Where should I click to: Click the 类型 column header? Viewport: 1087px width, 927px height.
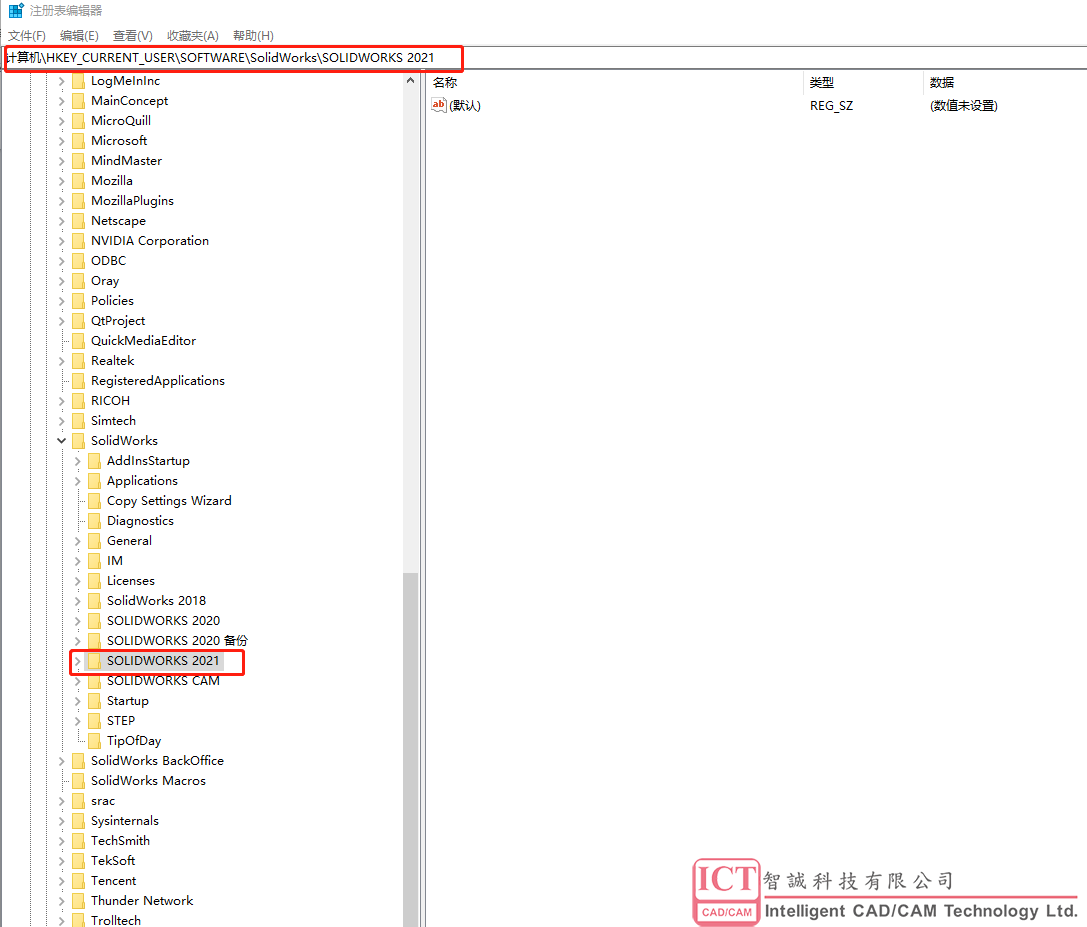[821, 83]
